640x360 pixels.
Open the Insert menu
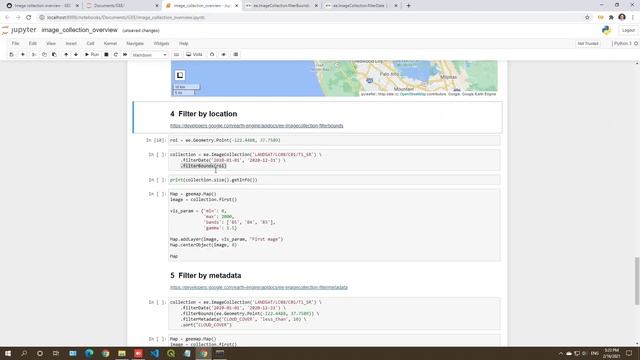pyautogui.click(x=71, y=43)
